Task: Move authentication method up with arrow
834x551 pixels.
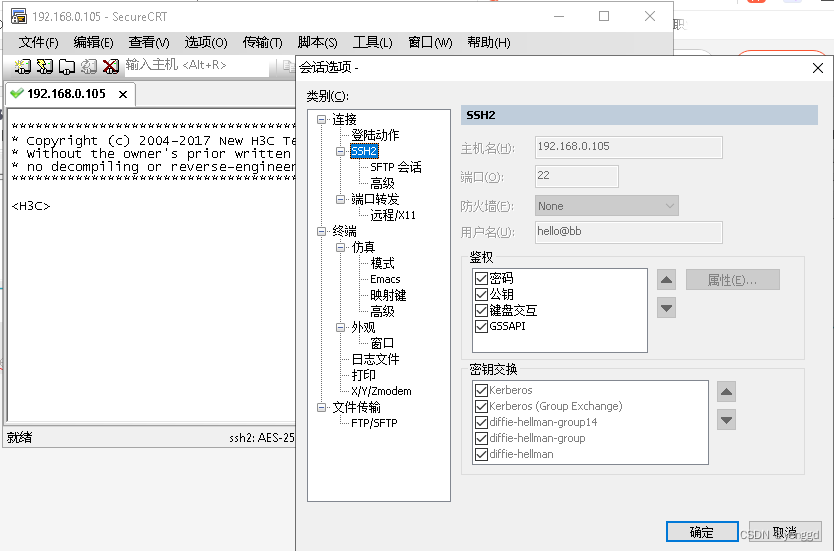Action: pyautogui.click(x=666, y=279)
